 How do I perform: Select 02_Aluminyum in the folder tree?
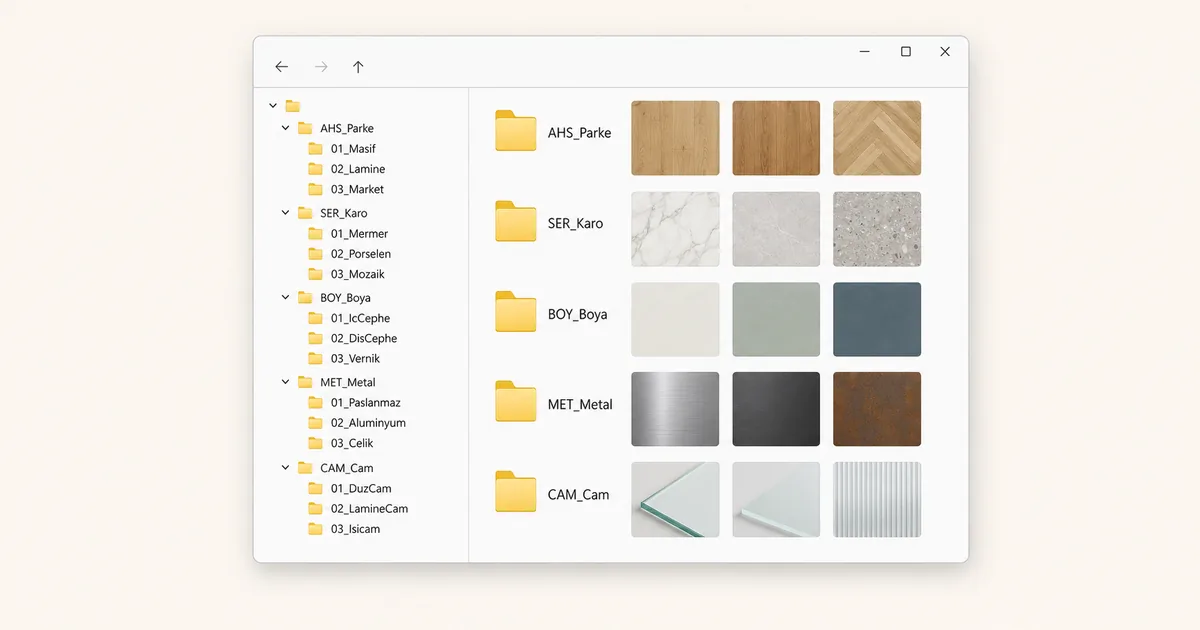[x=368, y=423]
